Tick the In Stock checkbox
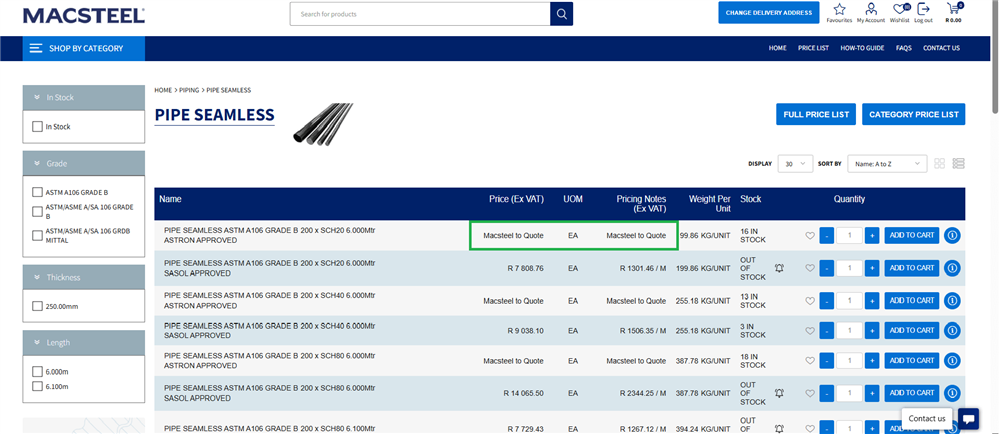The image size is (1000, 434). point(38,127)
